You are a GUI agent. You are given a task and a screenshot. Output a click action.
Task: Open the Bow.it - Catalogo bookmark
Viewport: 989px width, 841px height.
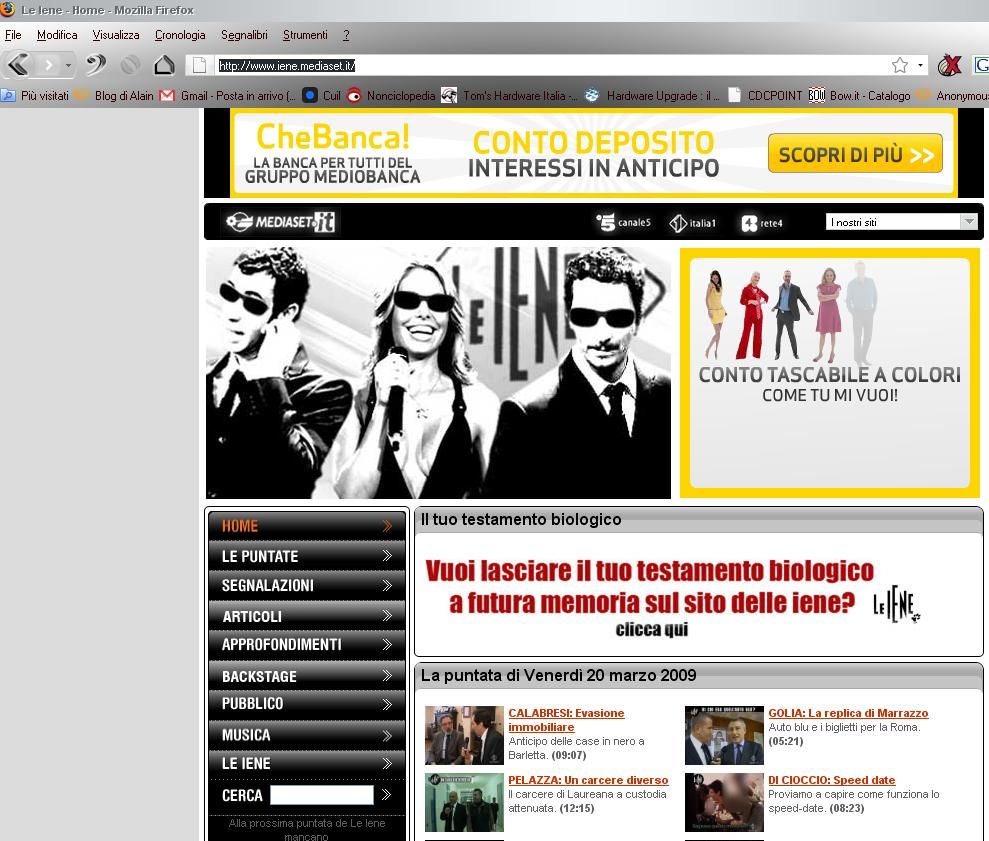pyautogui.click(x=860, y=96)
